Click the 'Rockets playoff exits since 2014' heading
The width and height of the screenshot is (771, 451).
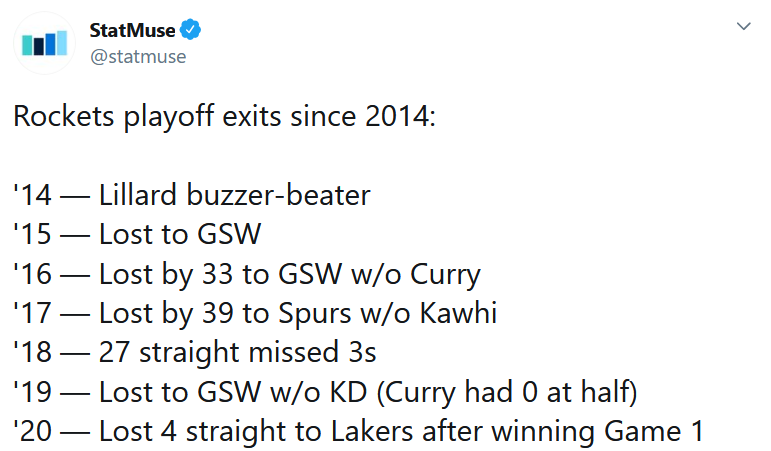(225, 117)
